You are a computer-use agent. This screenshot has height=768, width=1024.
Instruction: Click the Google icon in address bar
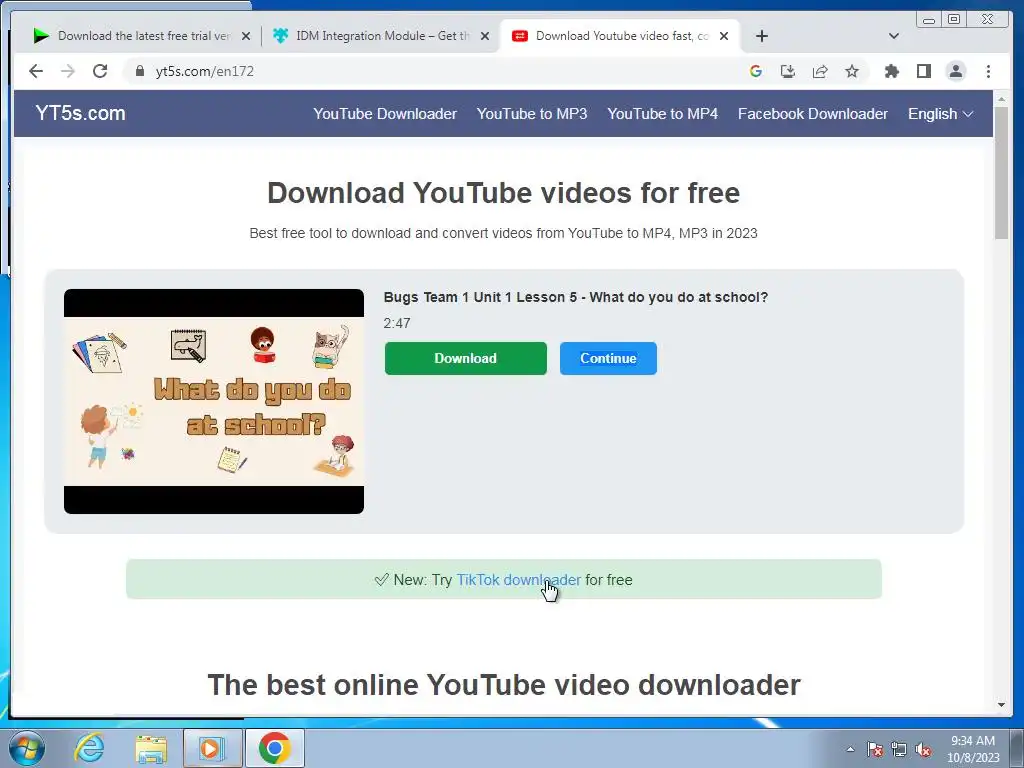click(x=756, y=71)
